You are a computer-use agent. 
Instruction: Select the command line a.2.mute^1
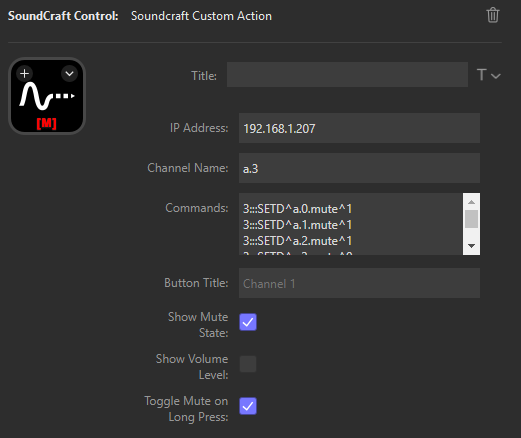(x=297, y=241)
